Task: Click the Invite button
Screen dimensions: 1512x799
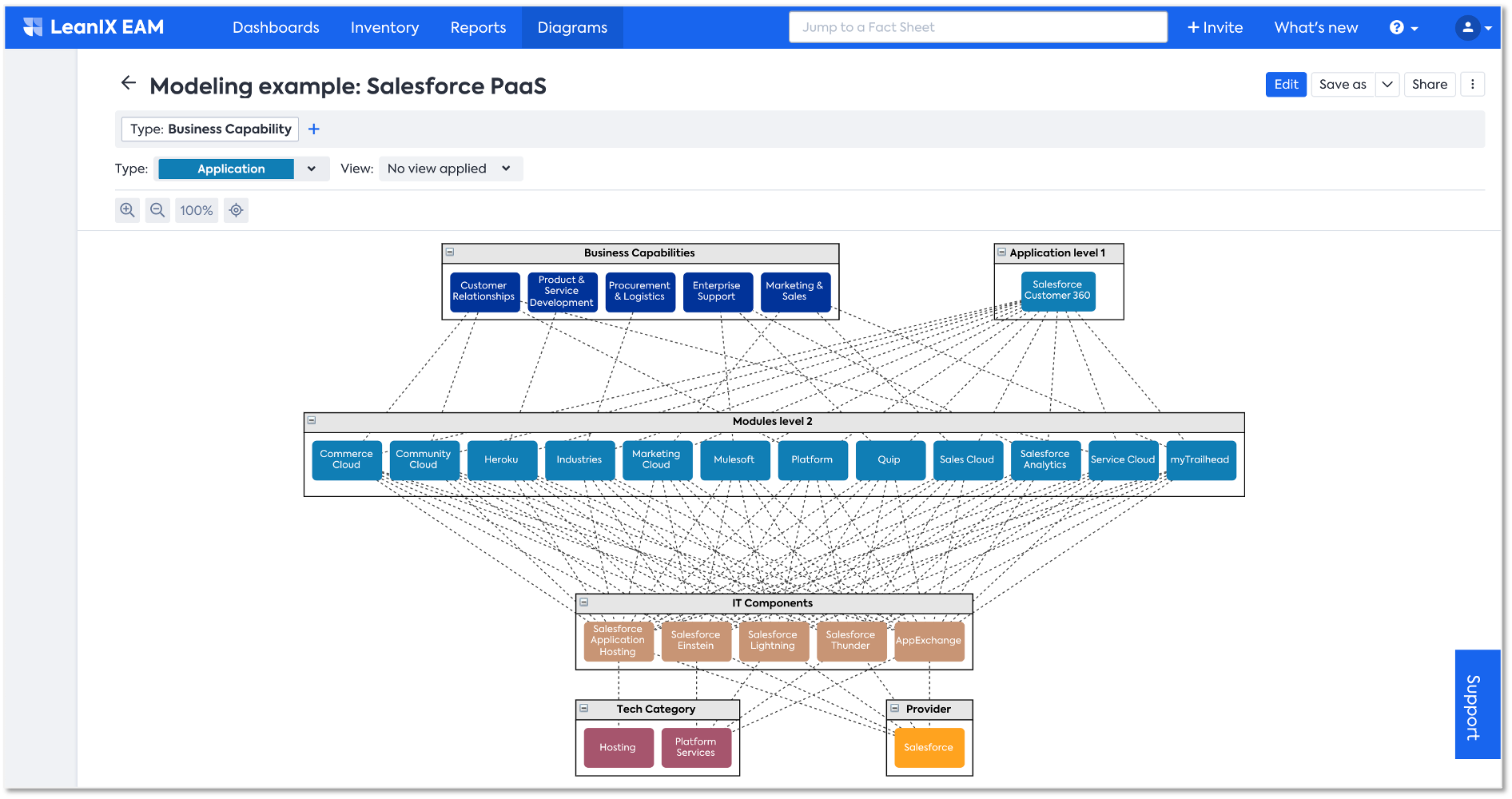Action: point(1215,27)
